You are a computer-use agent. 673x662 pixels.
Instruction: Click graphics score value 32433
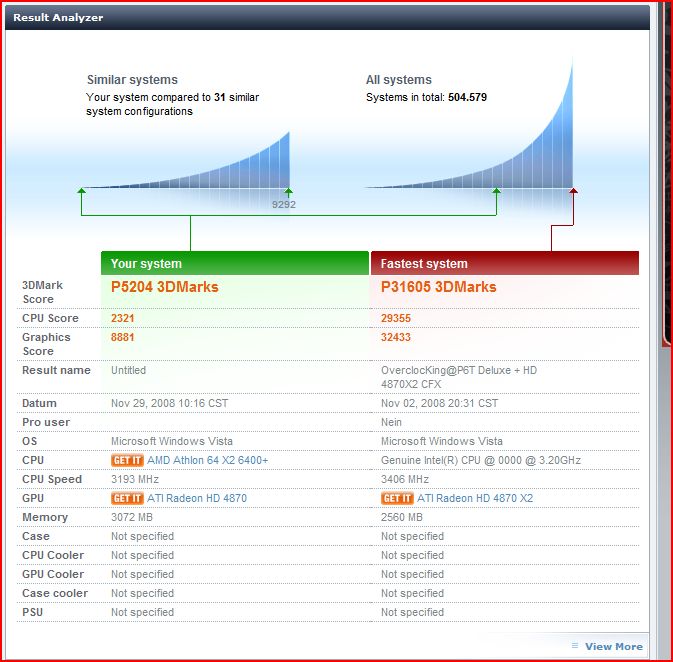click(396, 337)
